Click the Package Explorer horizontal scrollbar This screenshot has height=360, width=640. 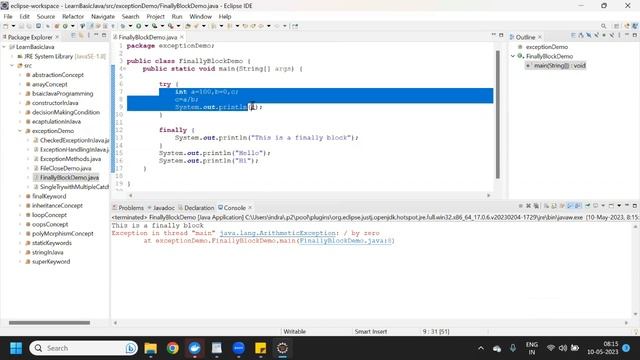49,322
